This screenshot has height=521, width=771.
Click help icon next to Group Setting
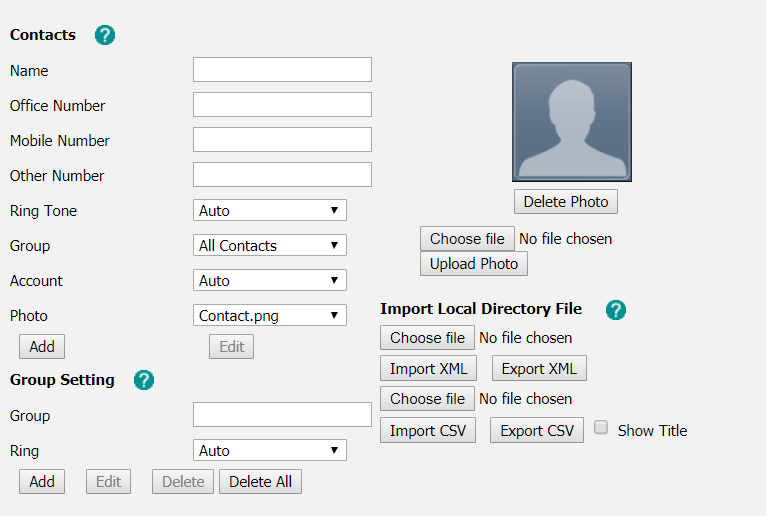pos(144,380)
